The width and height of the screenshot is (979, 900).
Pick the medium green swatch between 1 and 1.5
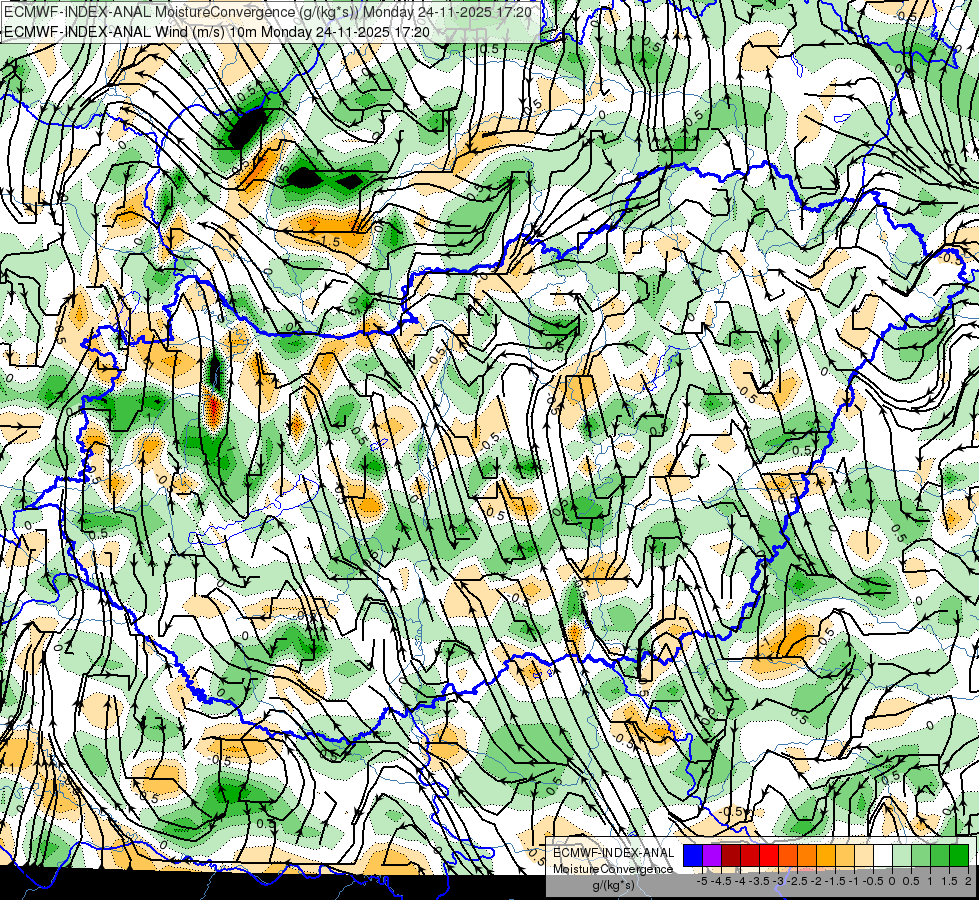(940, 856)
